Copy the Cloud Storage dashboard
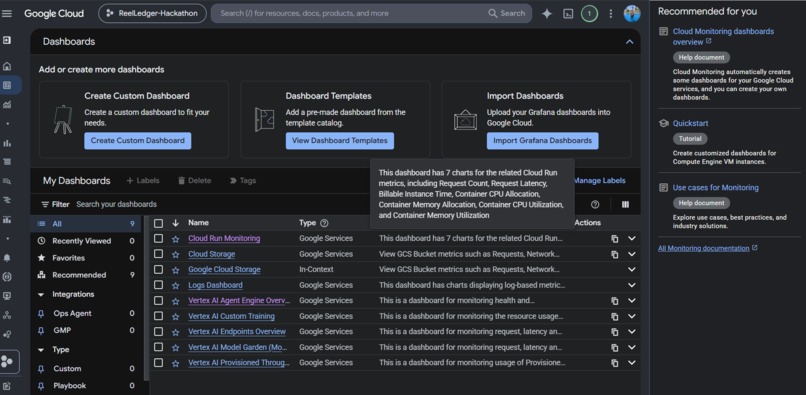The image size is (806, 395). (614, 255)
